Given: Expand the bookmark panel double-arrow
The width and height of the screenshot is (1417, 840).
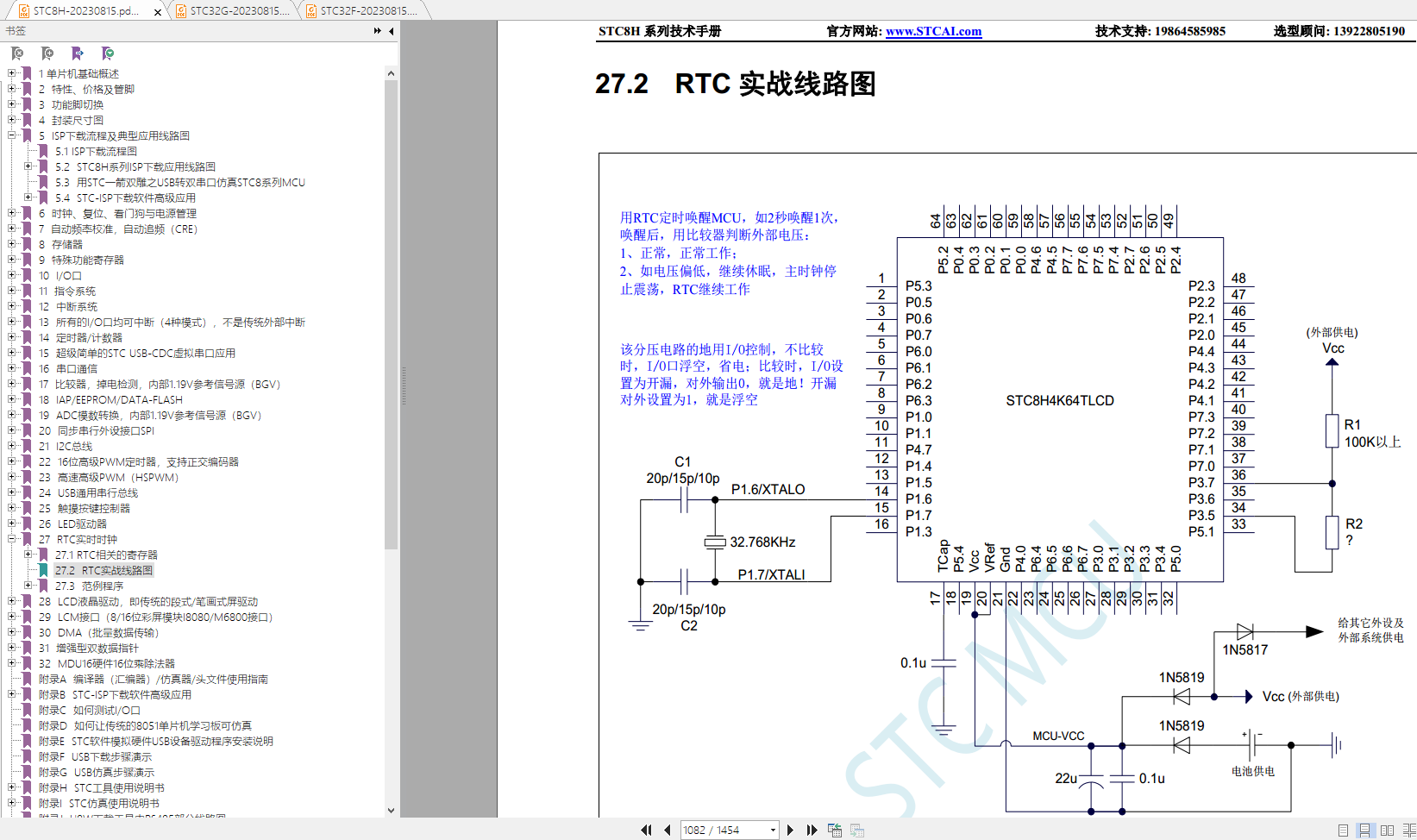Looking at the screenshot, I should [378, 31].
